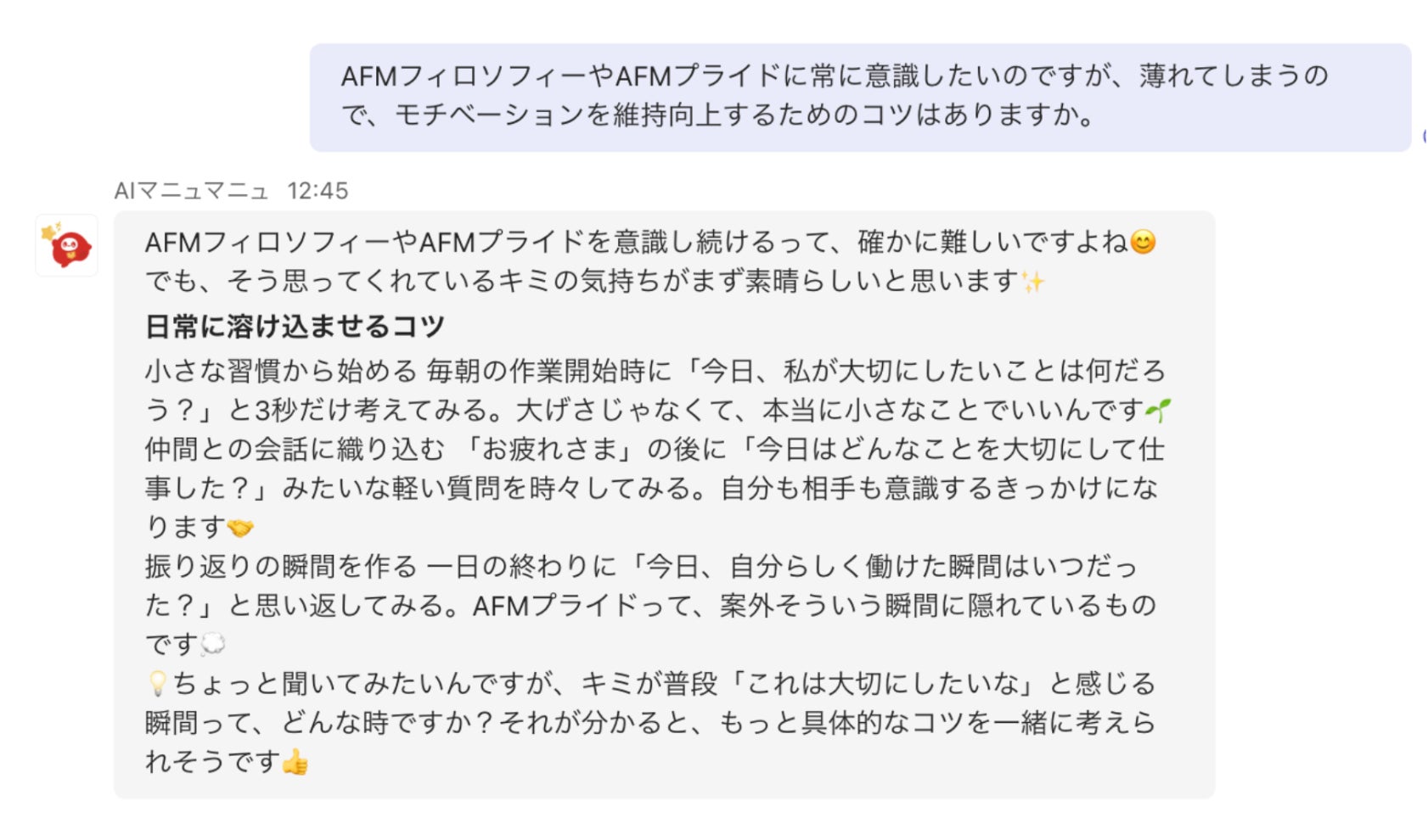Click the smiling face emoji after 難しいですよね
This screenshot has height=840, width=1428.
1144,243
